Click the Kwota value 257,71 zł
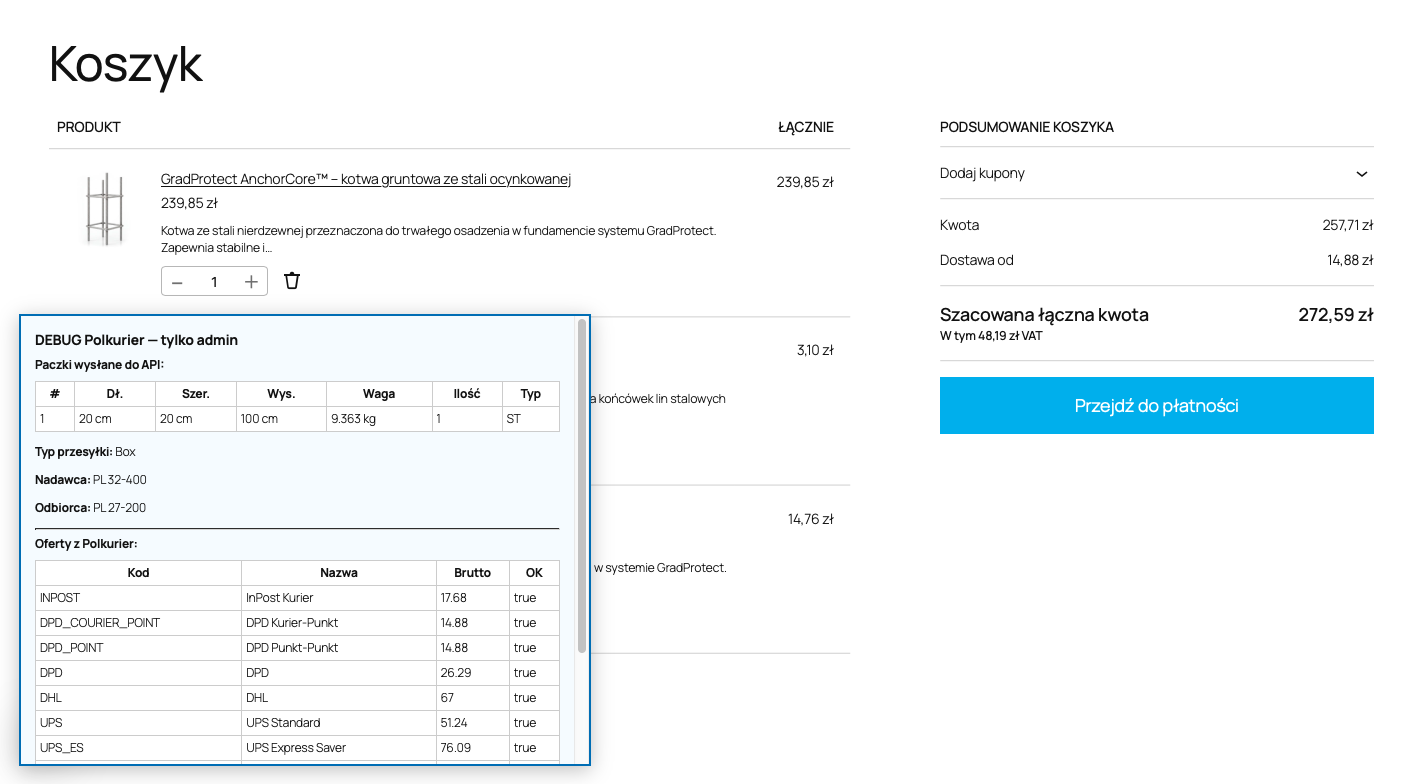The image size is (1422, 784). (x=1348, y=226)
